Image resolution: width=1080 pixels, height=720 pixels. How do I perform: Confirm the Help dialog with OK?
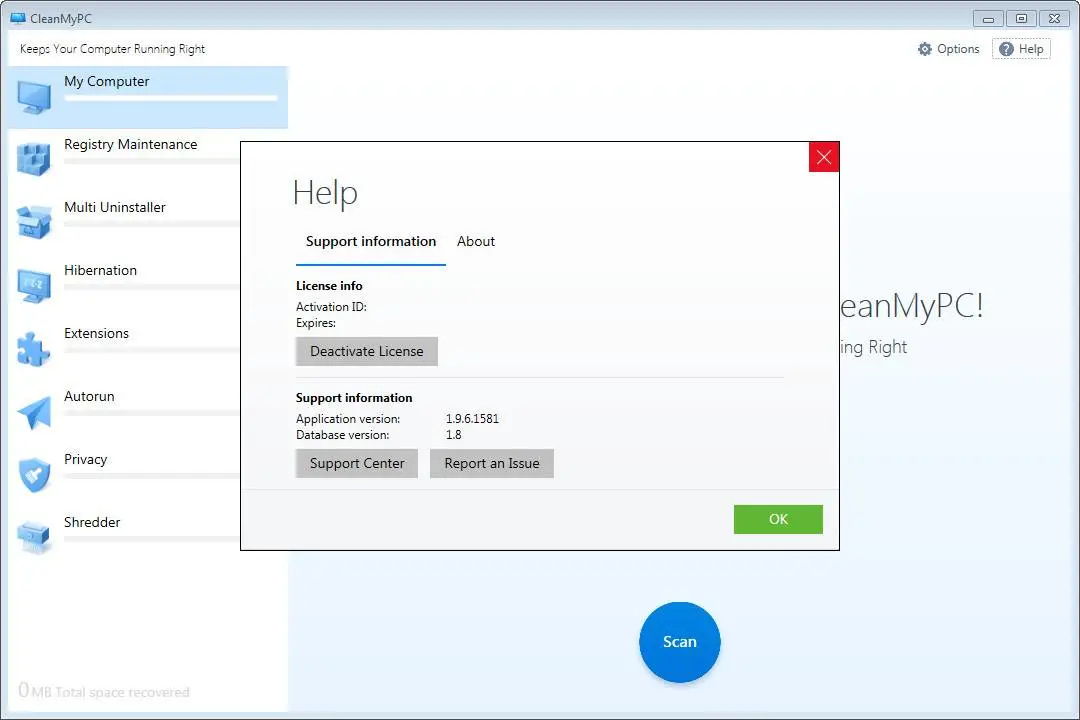click(x=778, y=520)
